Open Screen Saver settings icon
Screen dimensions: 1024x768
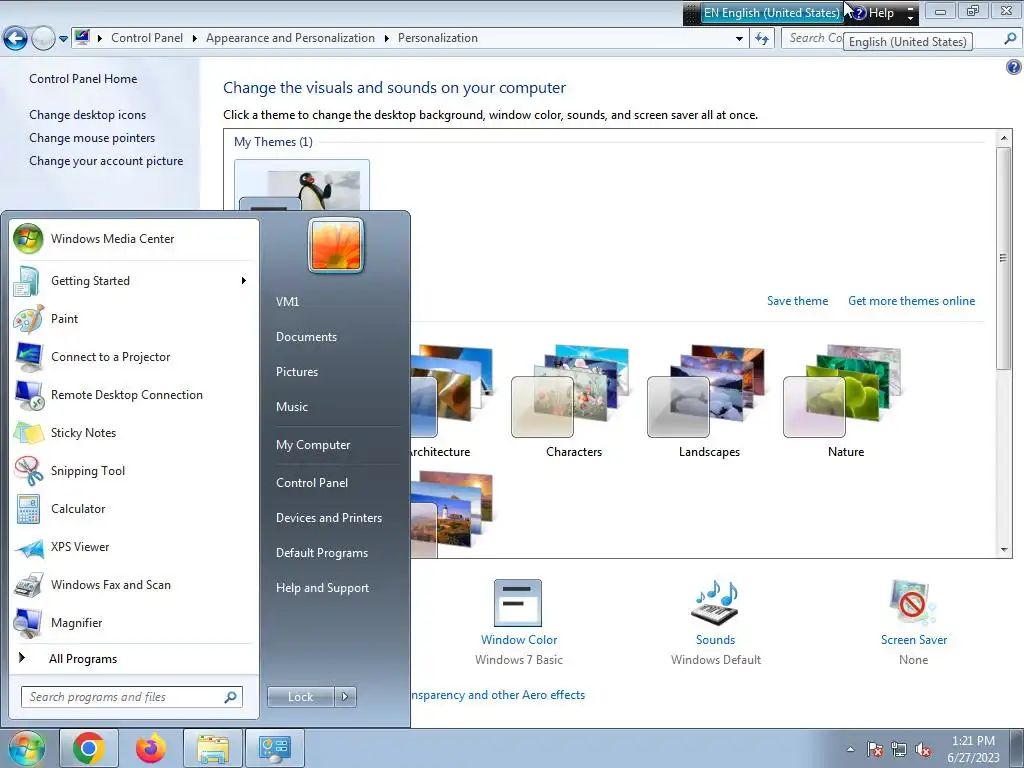click(x=912, y=602)
